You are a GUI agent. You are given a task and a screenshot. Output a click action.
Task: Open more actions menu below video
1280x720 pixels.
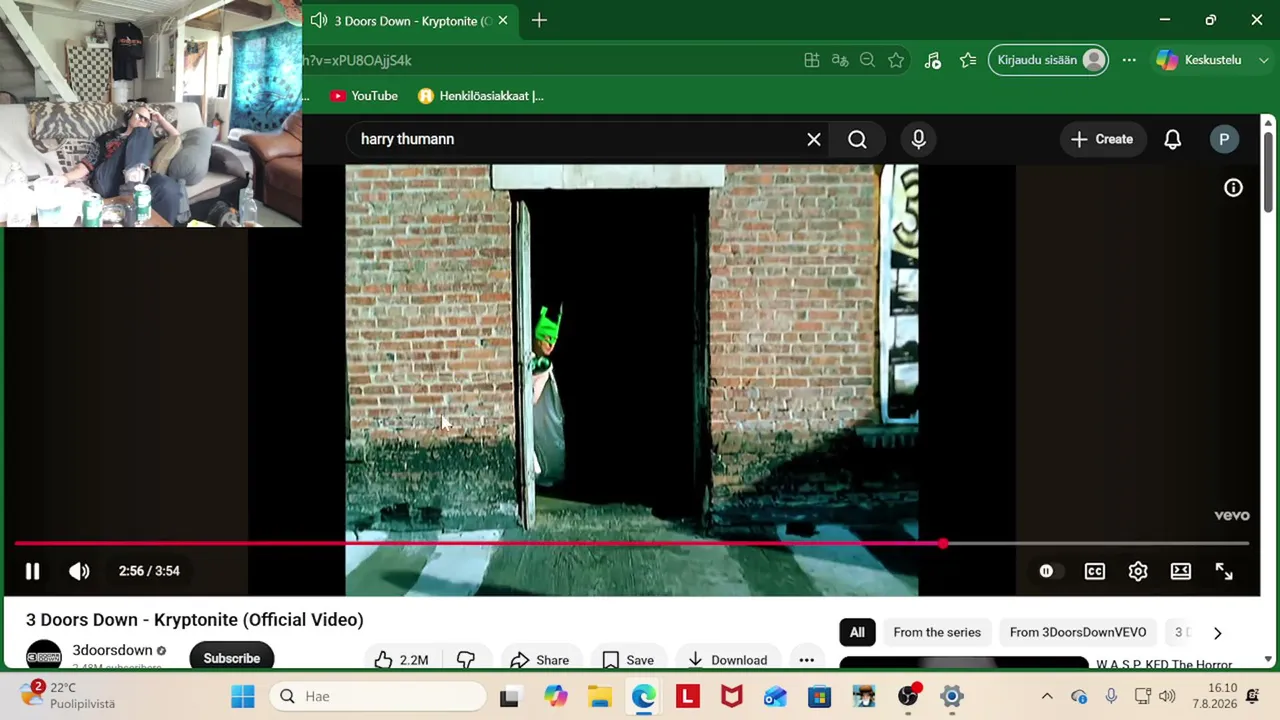[806, 660]
